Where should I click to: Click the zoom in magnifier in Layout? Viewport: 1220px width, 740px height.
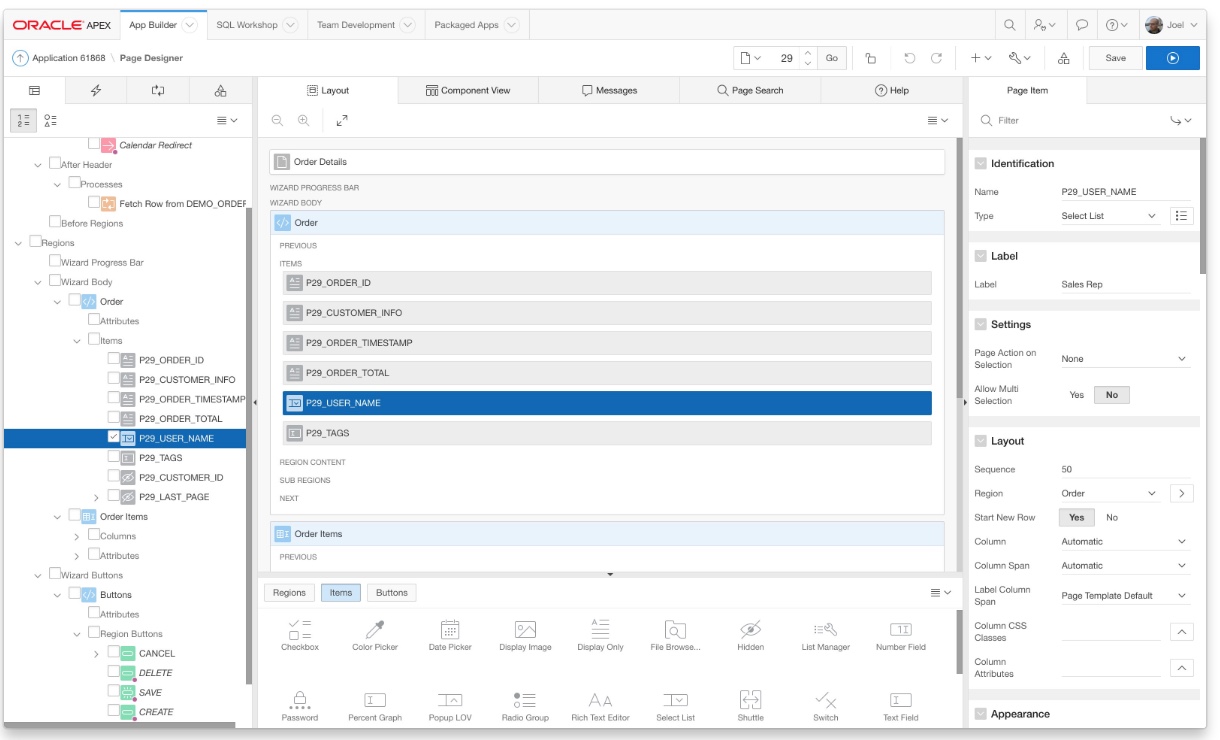tap(303, 120)
